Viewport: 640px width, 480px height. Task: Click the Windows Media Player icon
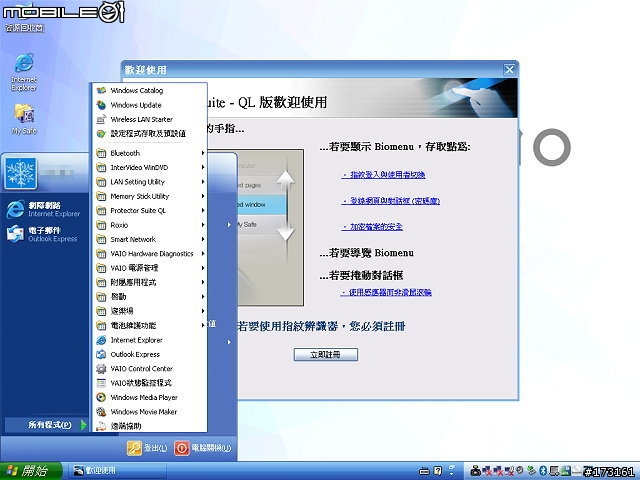[x=101, y=397]
